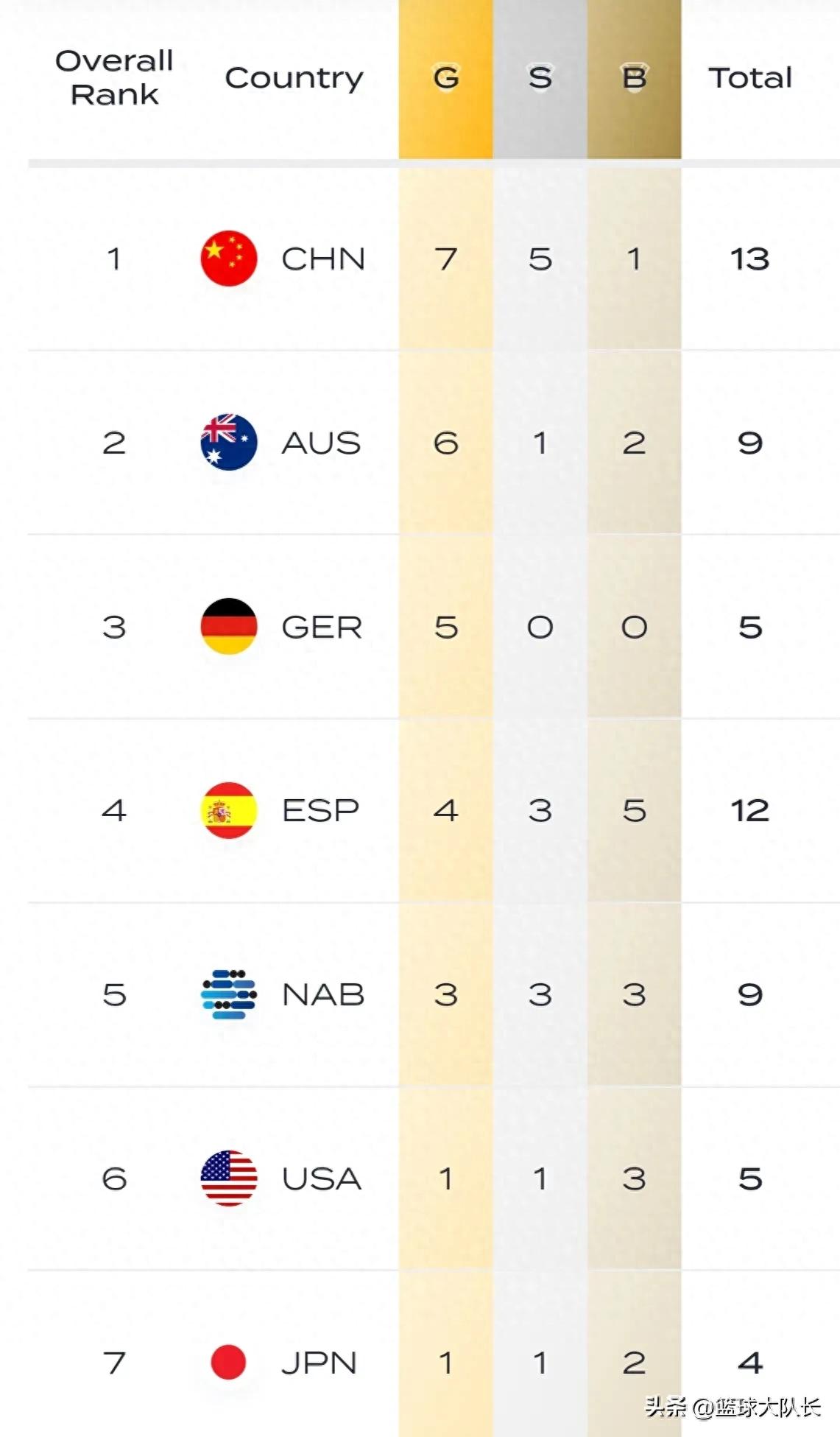Click the Country column header
This screenshot has height=1437, width=840.
coord(294,78)
